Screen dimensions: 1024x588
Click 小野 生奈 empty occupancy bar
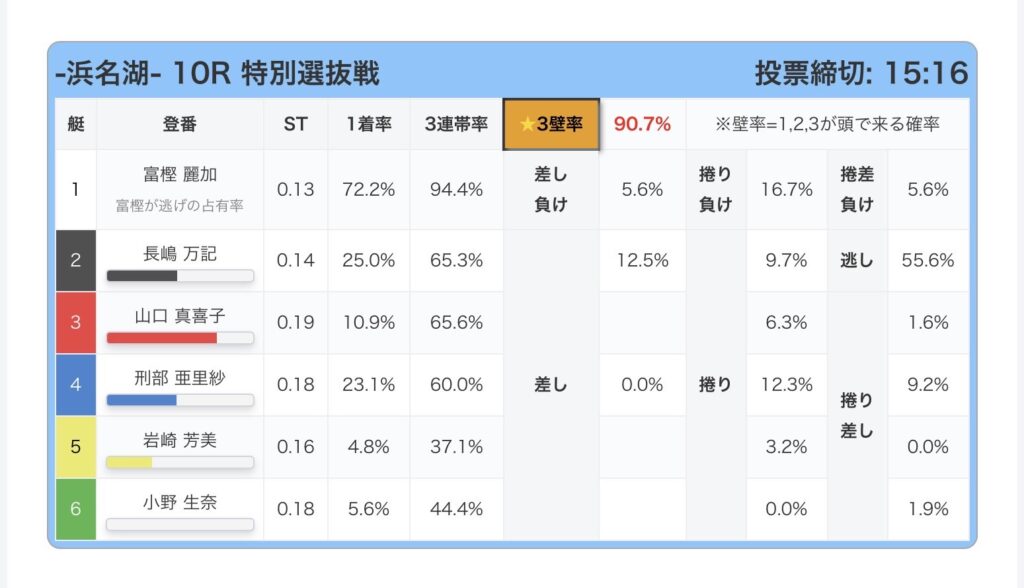pos(180,524)
